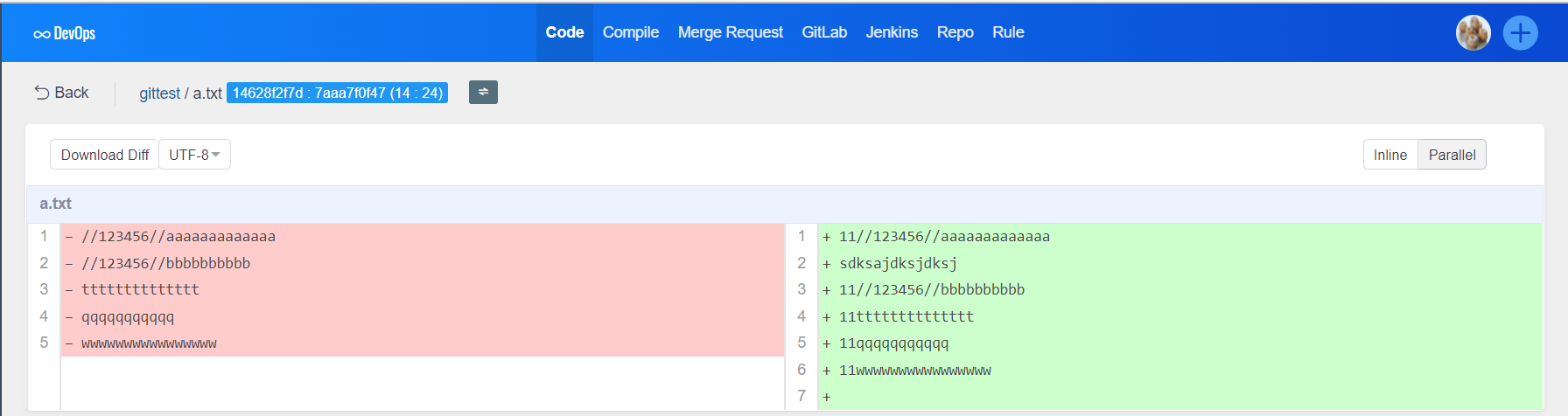Click the DevOps infinity logo
Viewport: 1568px width, 416px height.
coord(64,33)
